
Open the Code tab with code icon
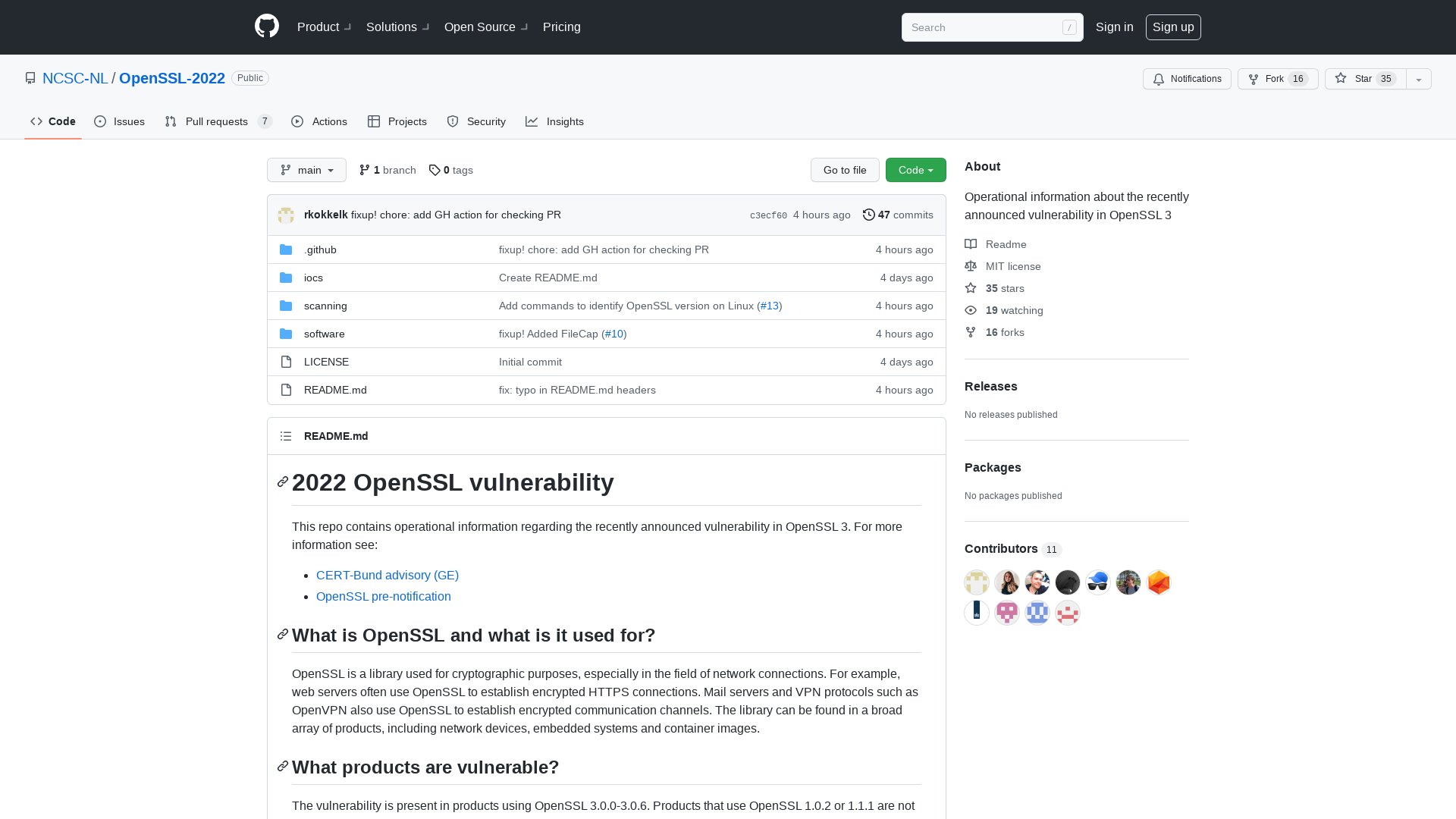tap(52, 121)
